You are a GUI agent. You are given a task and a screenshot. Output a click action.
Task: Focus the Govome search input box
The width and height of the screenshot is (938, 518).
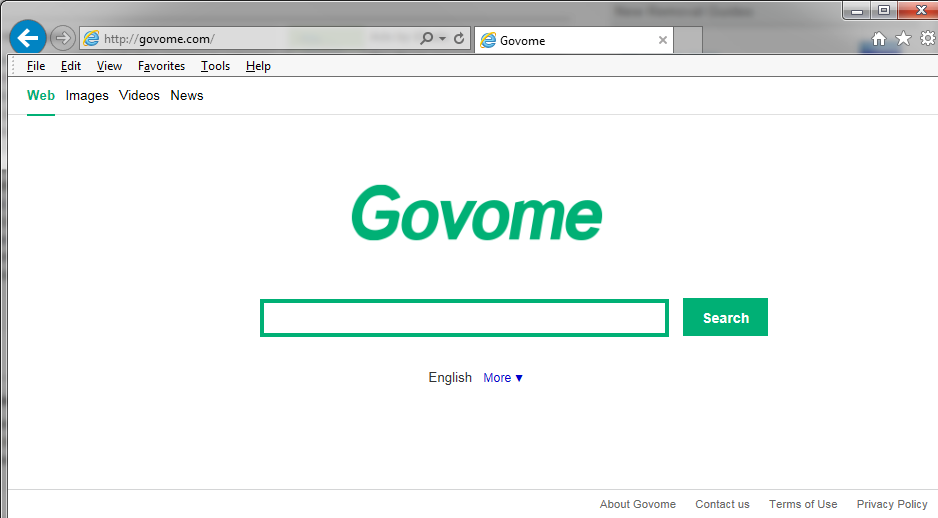pyautogui.click(x=464, y=318)
